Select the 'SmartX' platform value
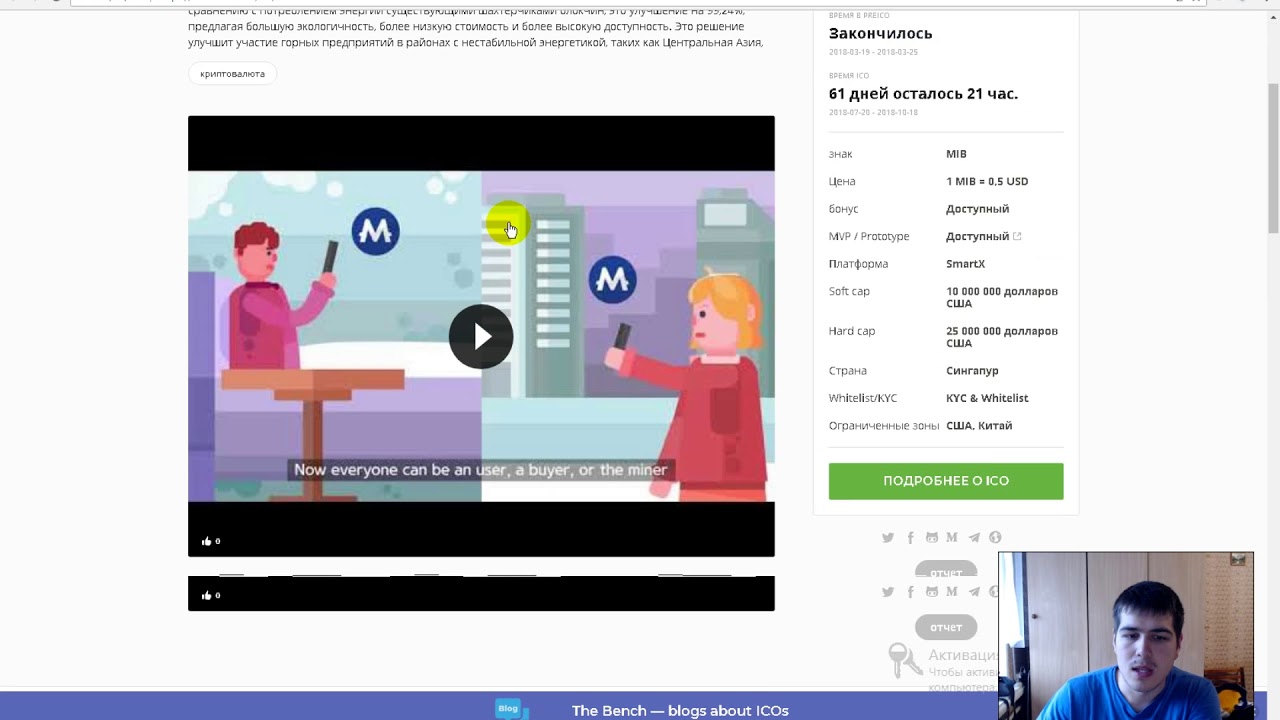 coord(965,264)
